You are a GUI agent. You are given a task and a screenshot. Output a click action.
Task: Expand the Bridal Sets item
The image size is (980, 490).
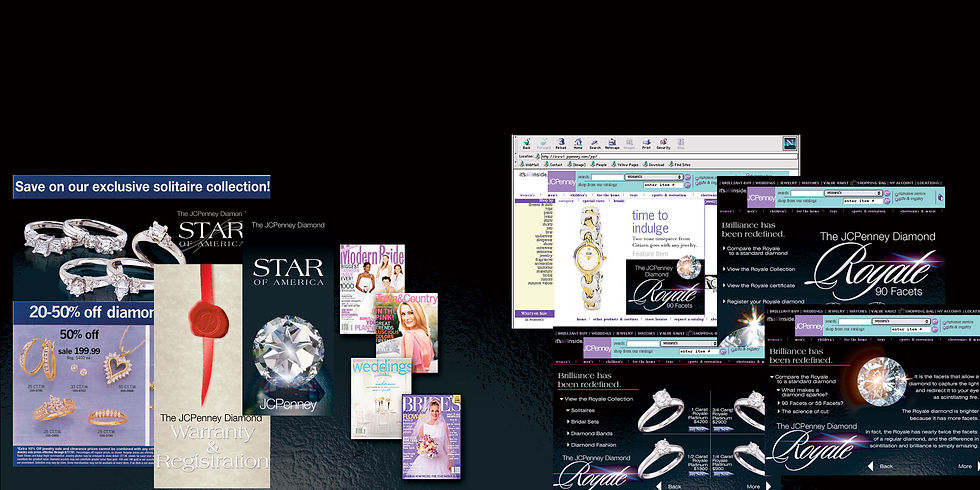click(583, 422)
